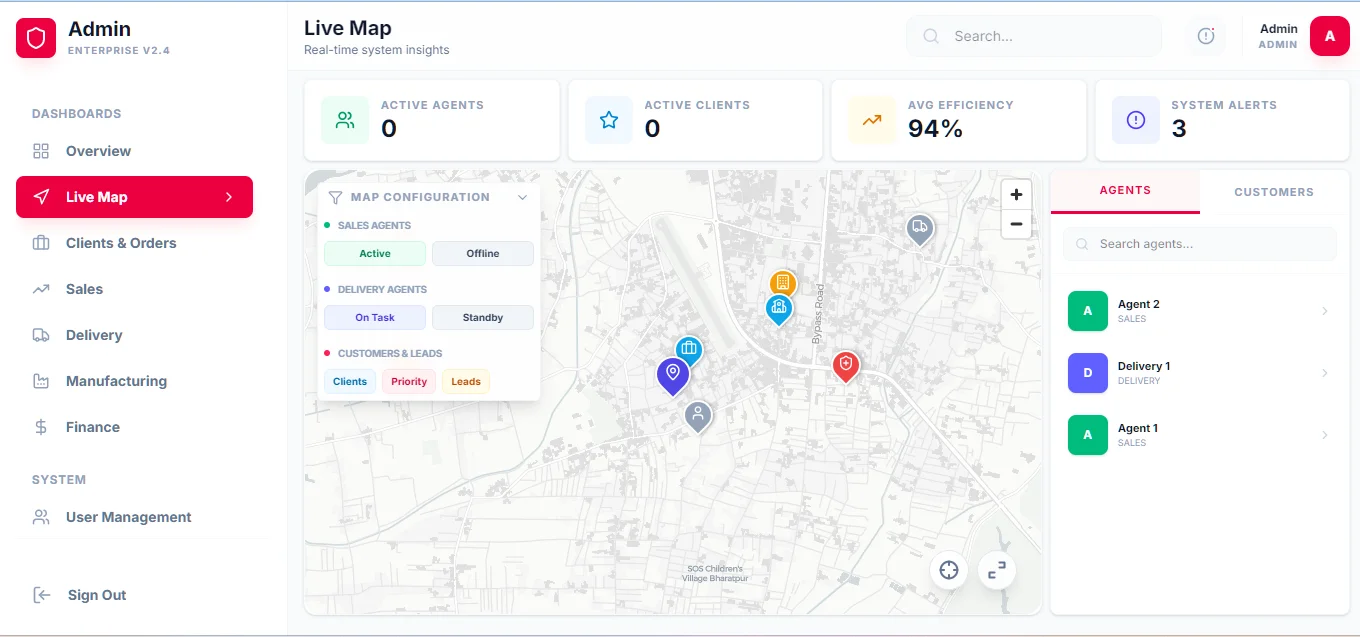Click the Manufacturing factory icon
Viewport: 1360px width, 637px height.
click(x=41, y=381)
